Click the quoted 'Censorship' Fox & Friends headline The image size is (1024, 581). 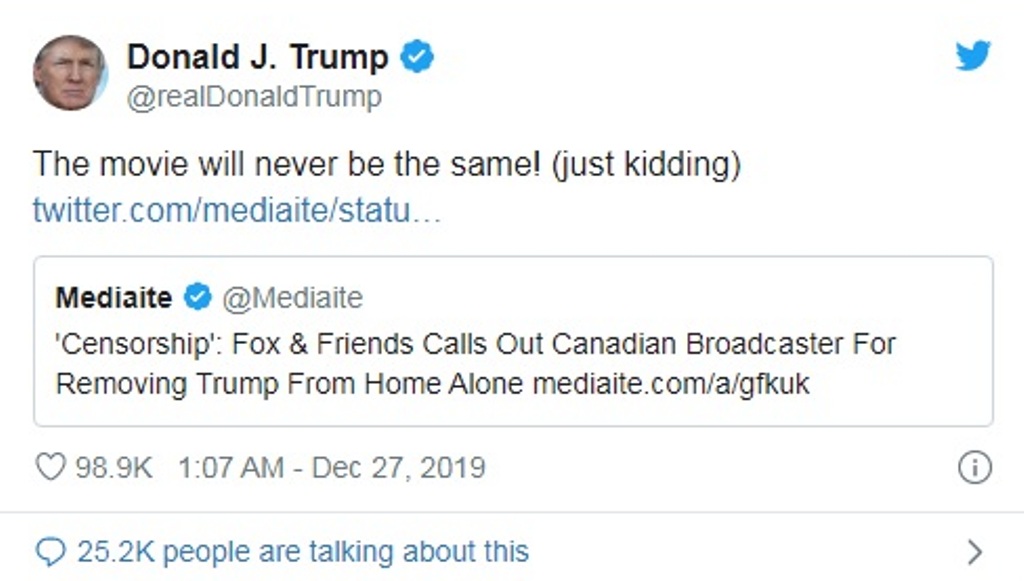coord(475,345)
